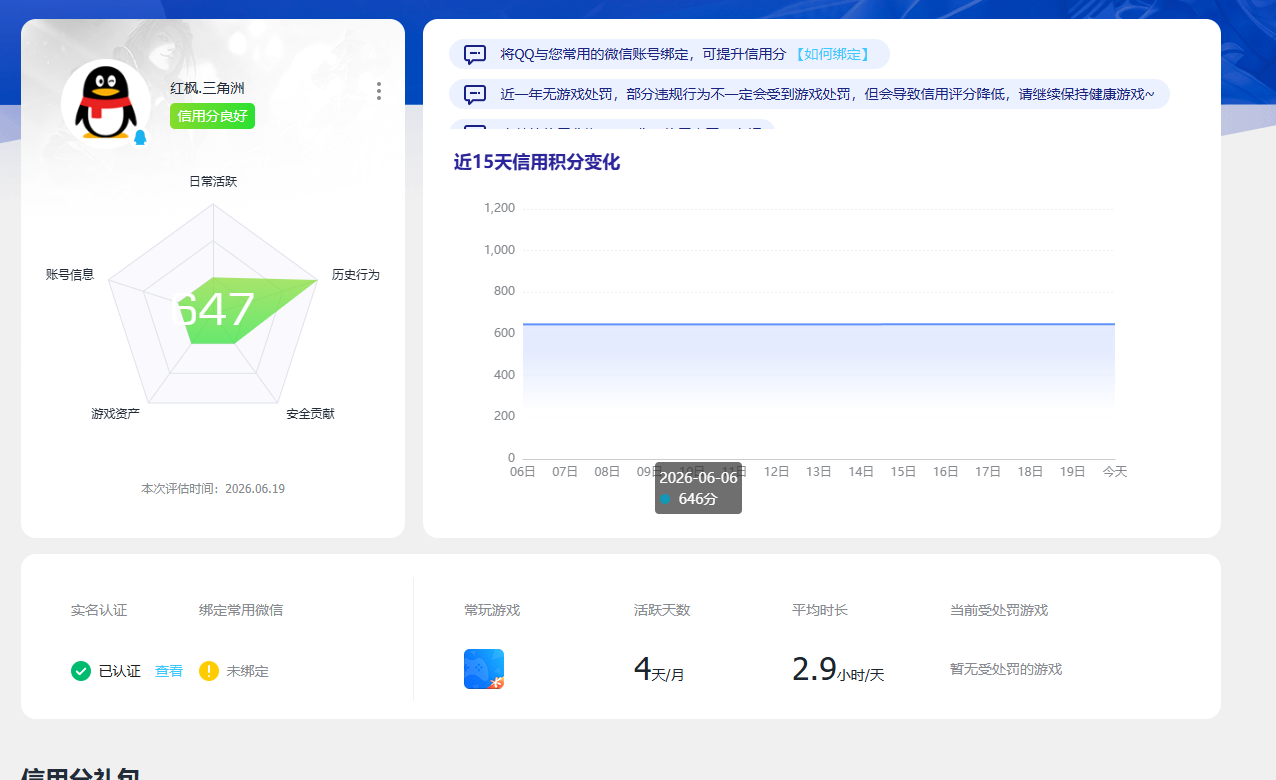This screenshot has width=1276, height=780.
Task: Click the 2.9小时/天 average duration value
Action: pyautogui.click(x=838, y=669)
